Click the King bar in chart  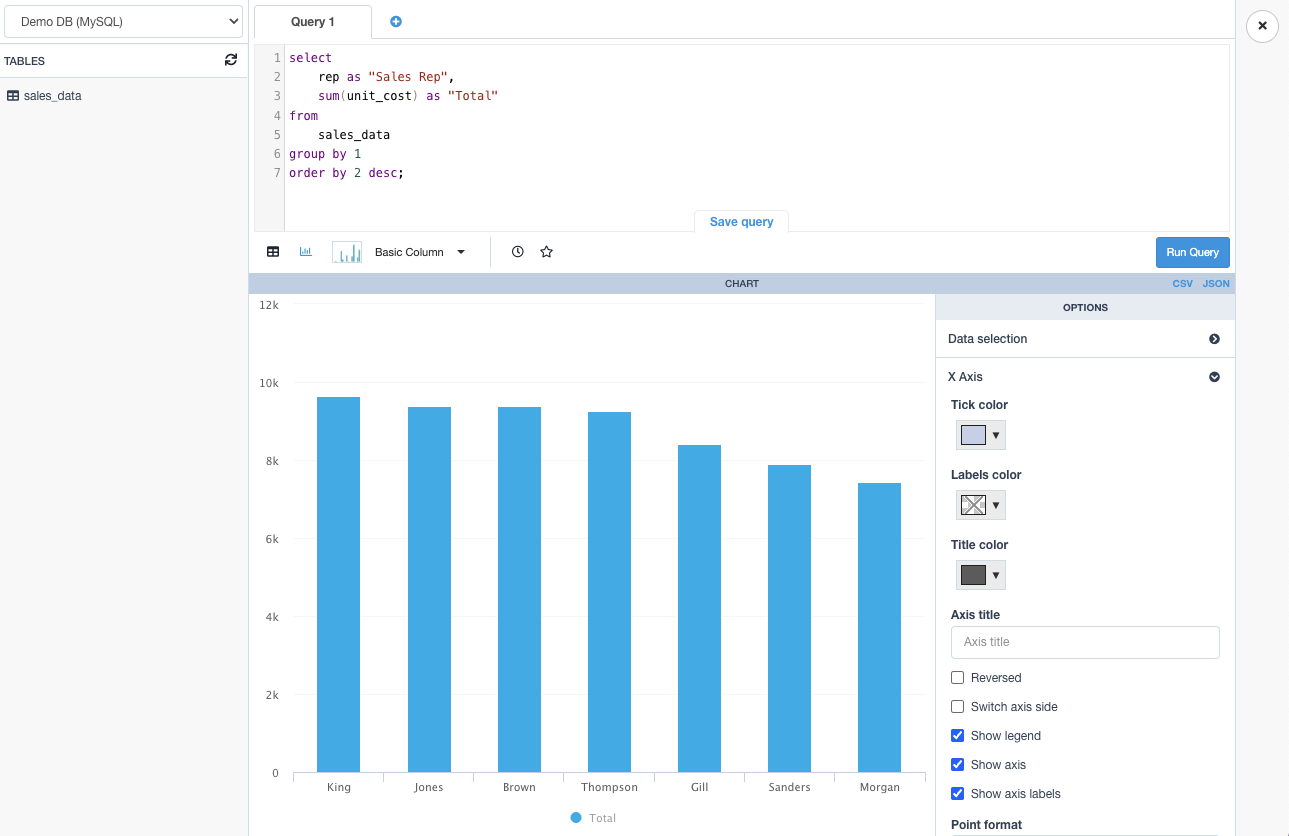pyautogui.click(x=339, y=585)
